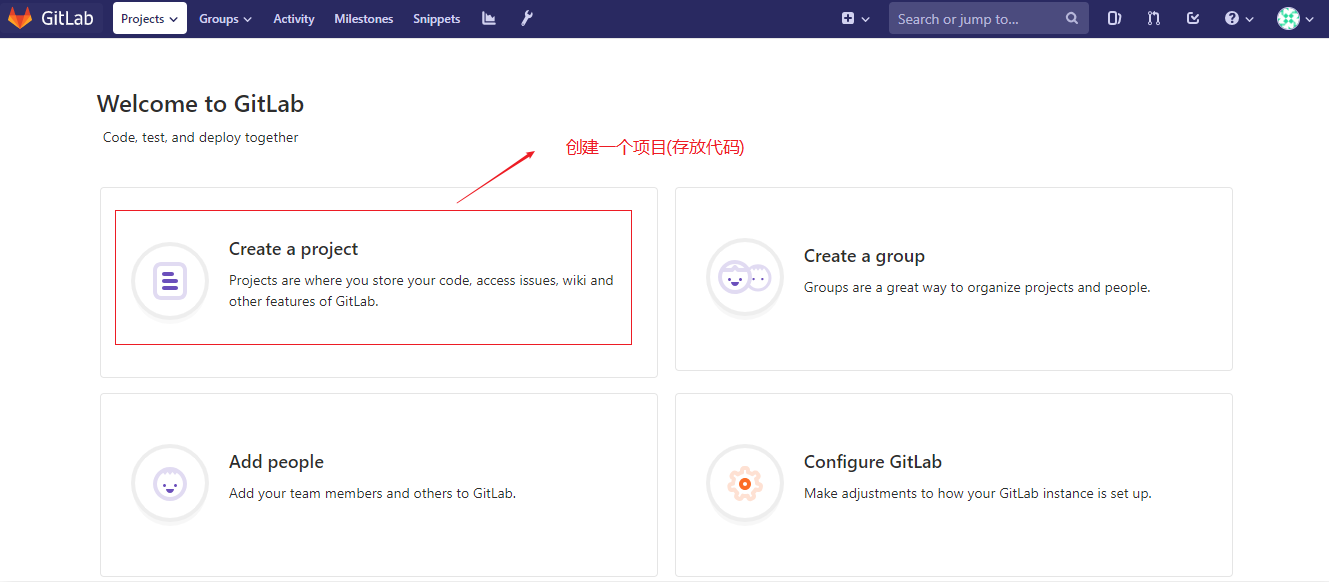Viewport: 1329px width, 582px height.
Task: Open the Issues icon in navbar
Action: pos(1114,18)
